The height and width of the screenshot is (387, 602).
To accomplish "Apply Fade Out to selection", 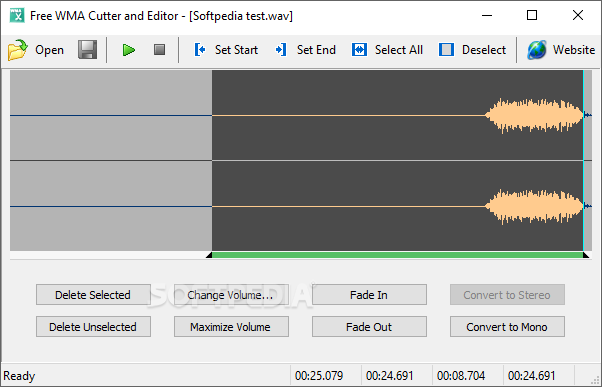I will coord(369,327).
